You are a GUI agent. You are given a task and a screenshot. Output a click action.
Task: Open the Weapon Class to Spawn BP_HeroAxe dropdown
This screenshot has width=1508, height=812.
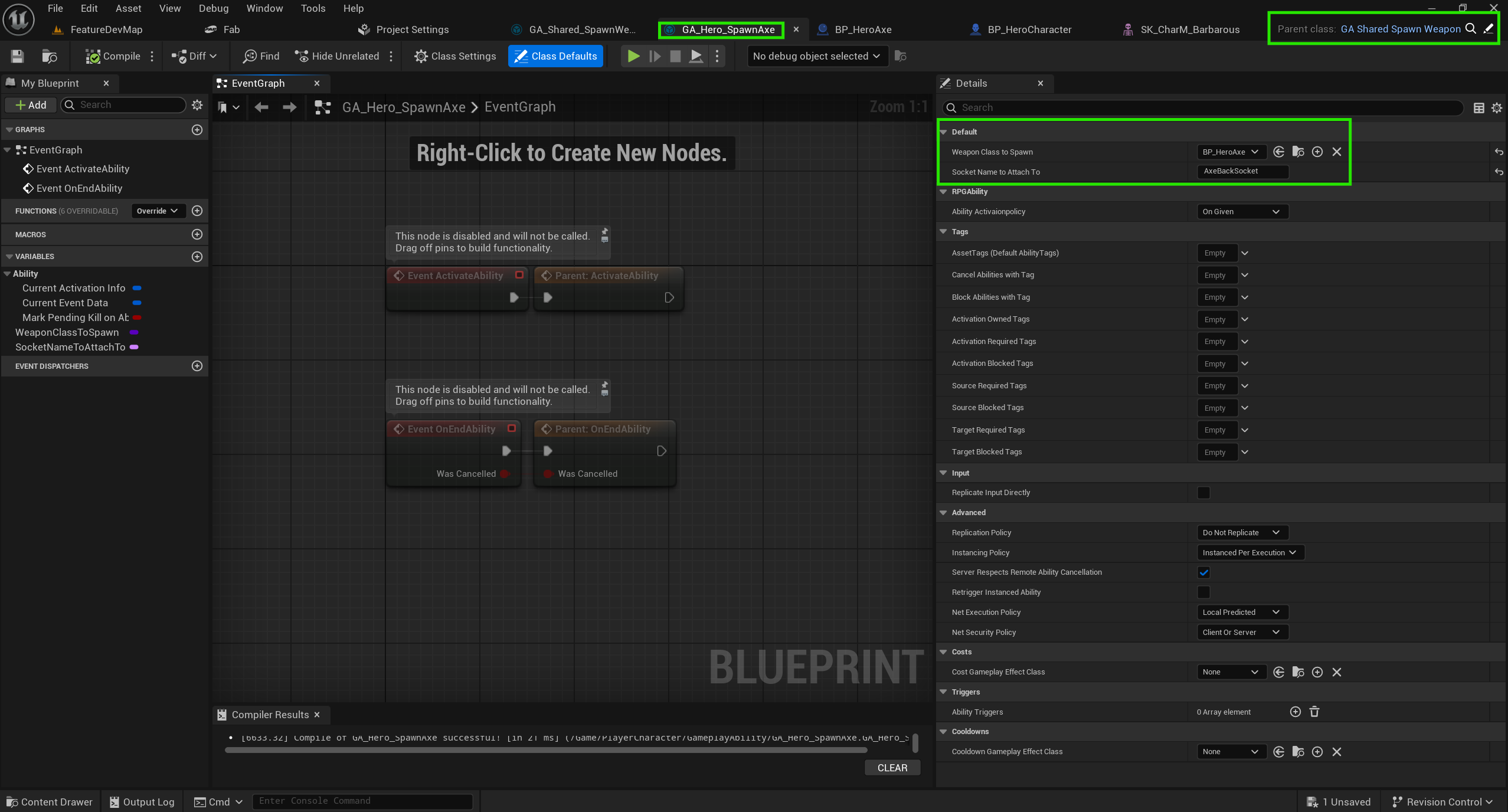1231,152
